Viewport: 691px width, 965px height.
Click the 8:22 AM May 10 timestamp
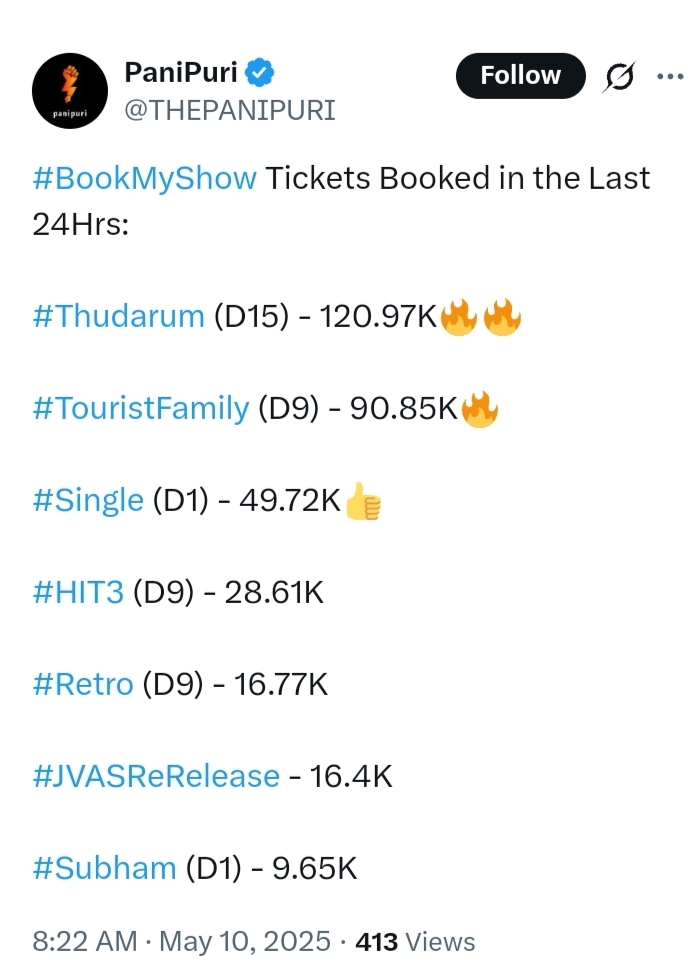[182, 942]
